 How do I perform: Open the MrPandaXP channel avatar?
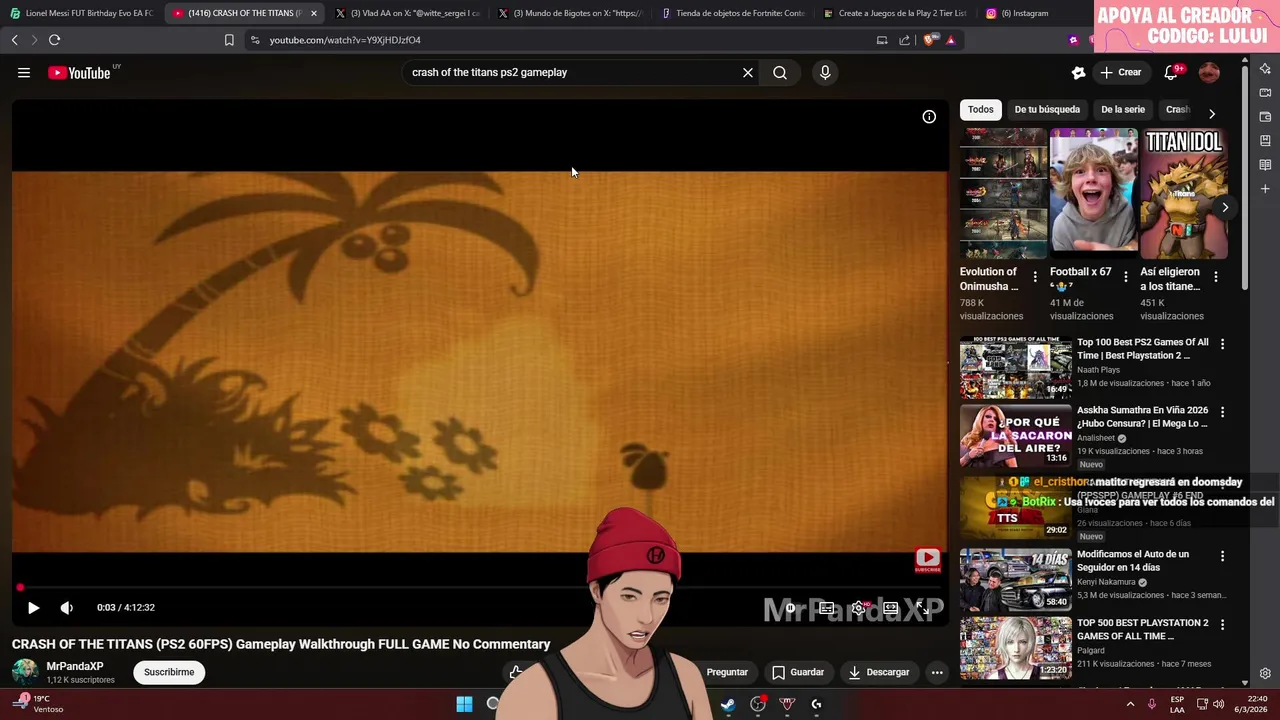(25, 672)
